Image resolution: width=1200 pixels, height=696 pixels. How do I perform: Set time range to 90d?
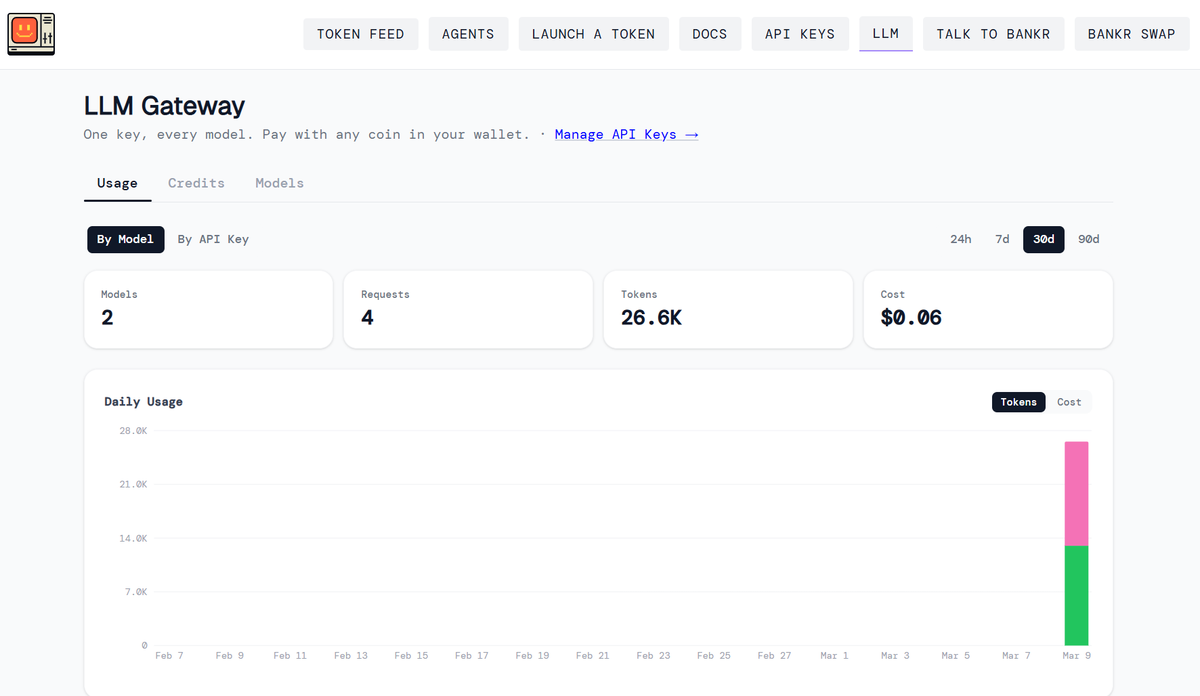(x=1088, y=239)
